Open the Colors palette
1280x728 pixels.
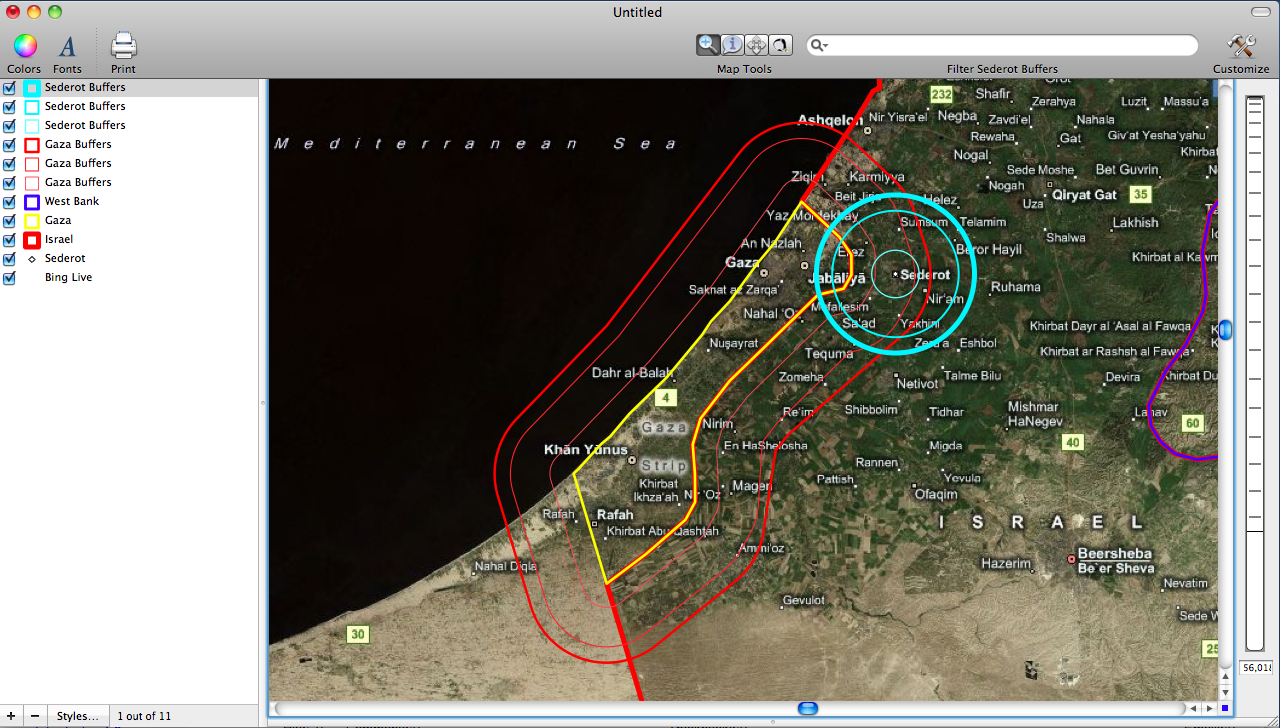24,46
